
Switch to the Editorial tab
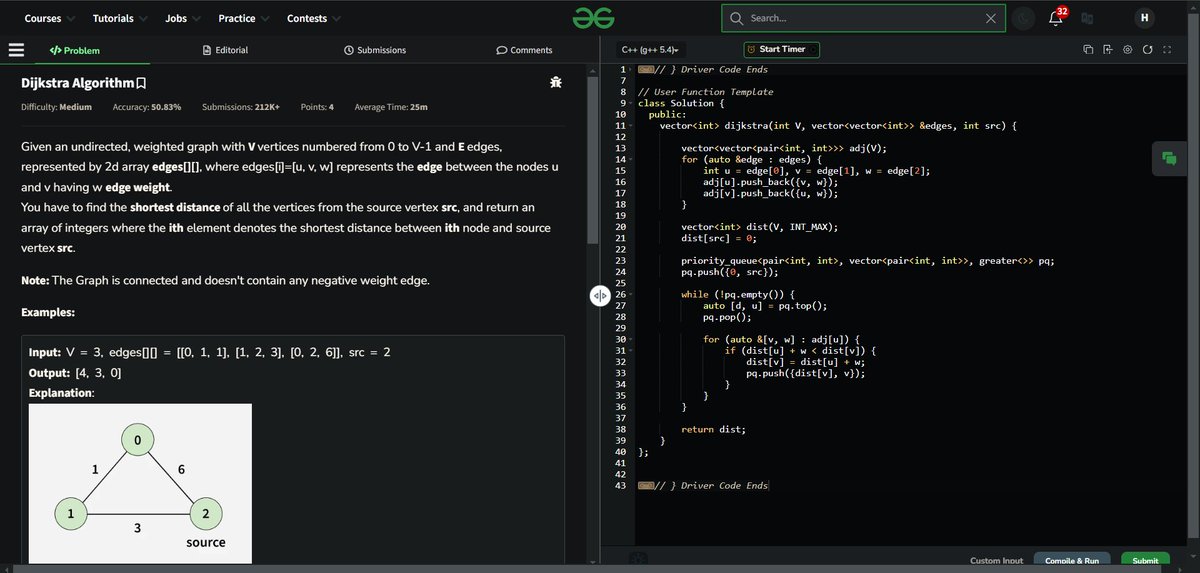[225, 50]
